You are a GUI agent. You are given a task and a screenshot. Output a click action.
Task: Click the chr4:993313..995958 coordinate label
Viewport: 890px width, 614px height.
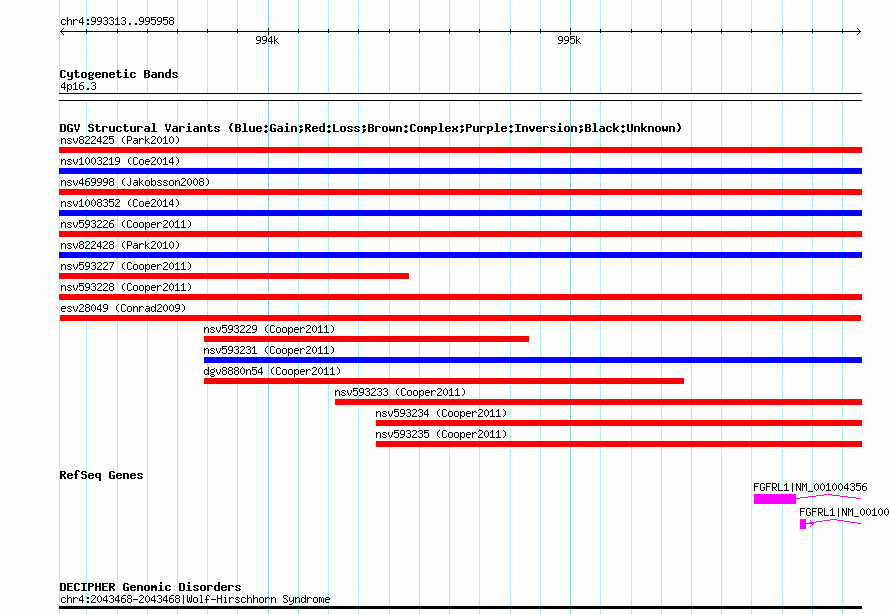[117, 21]
